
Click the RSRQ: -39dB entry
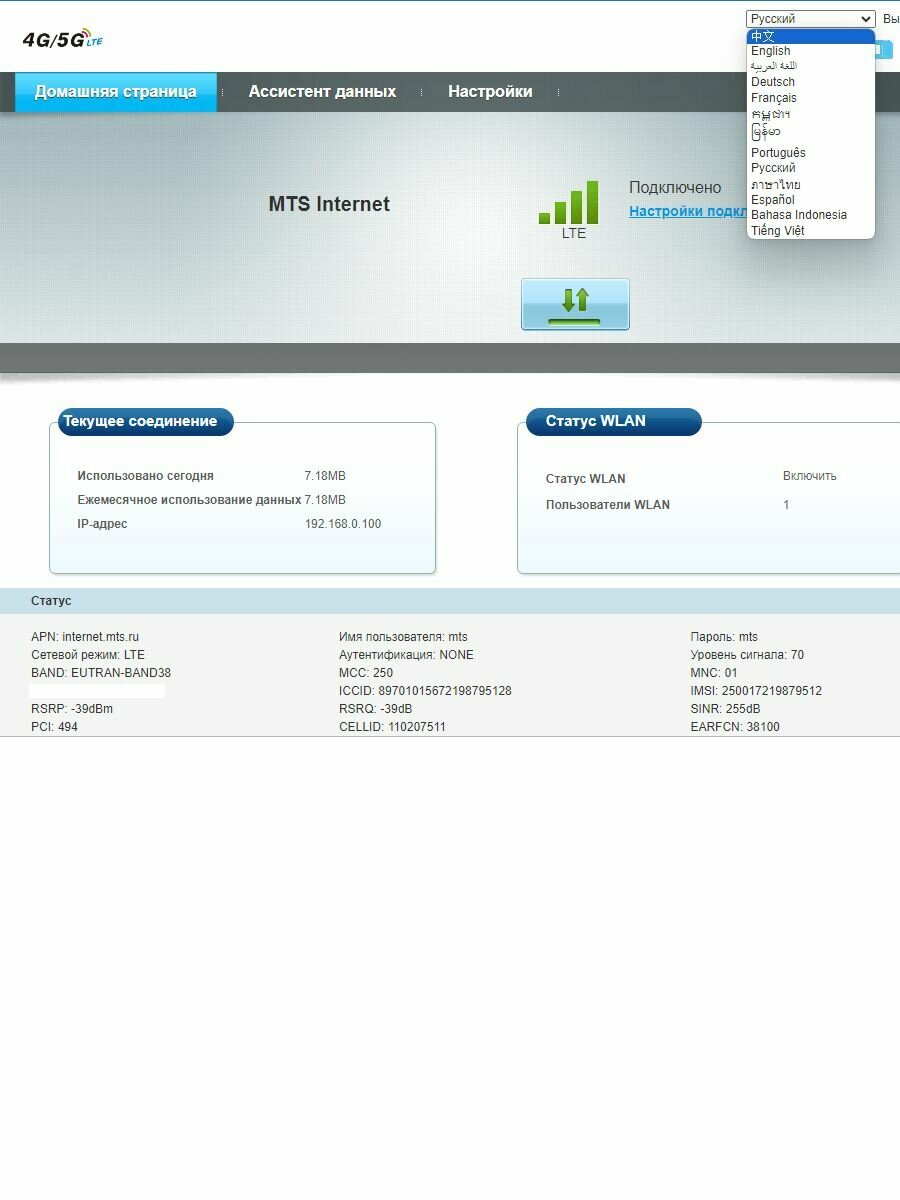coord(375,709)
